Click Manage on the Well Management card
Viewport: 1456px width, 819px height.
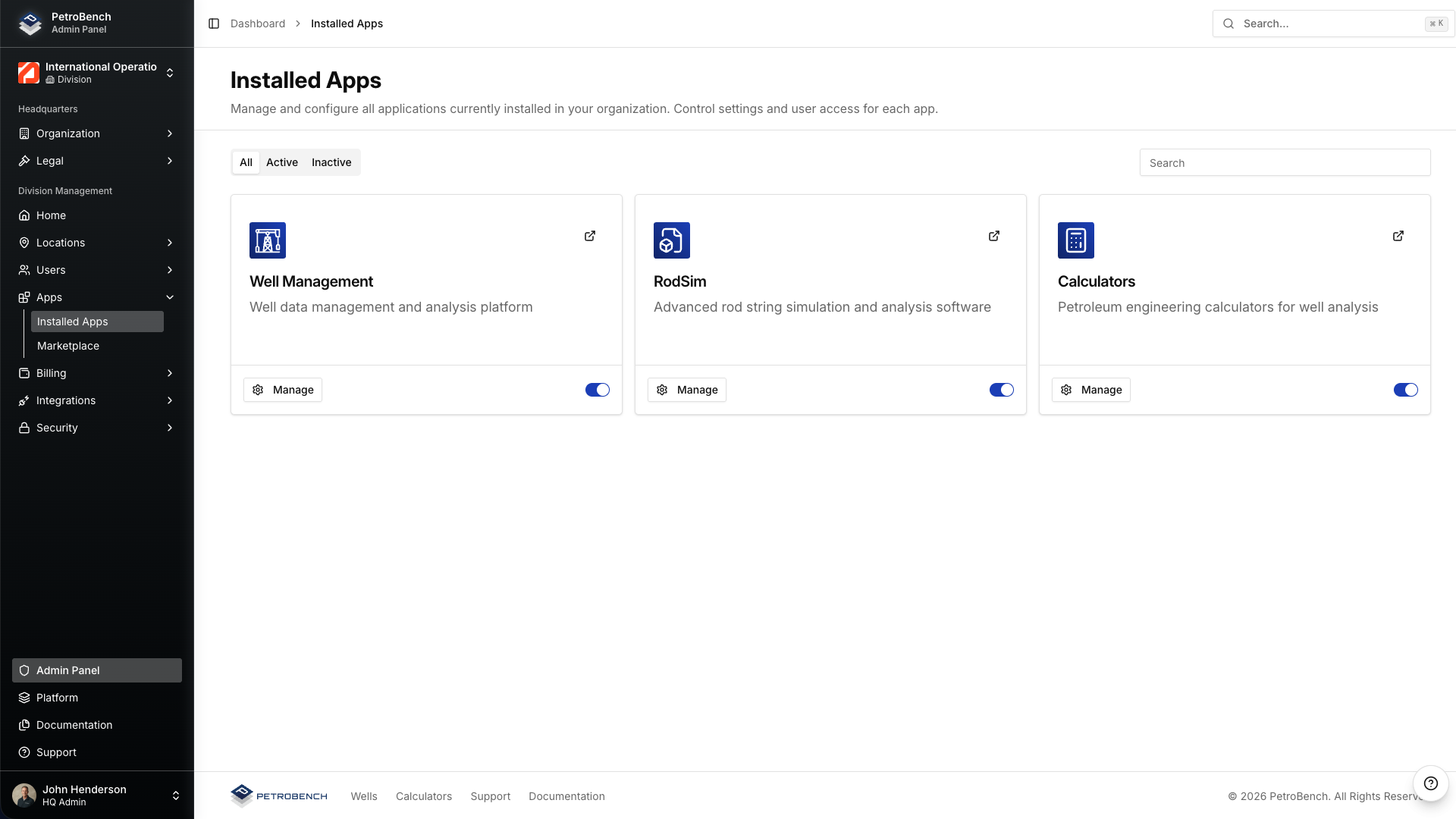coord(282,389)
